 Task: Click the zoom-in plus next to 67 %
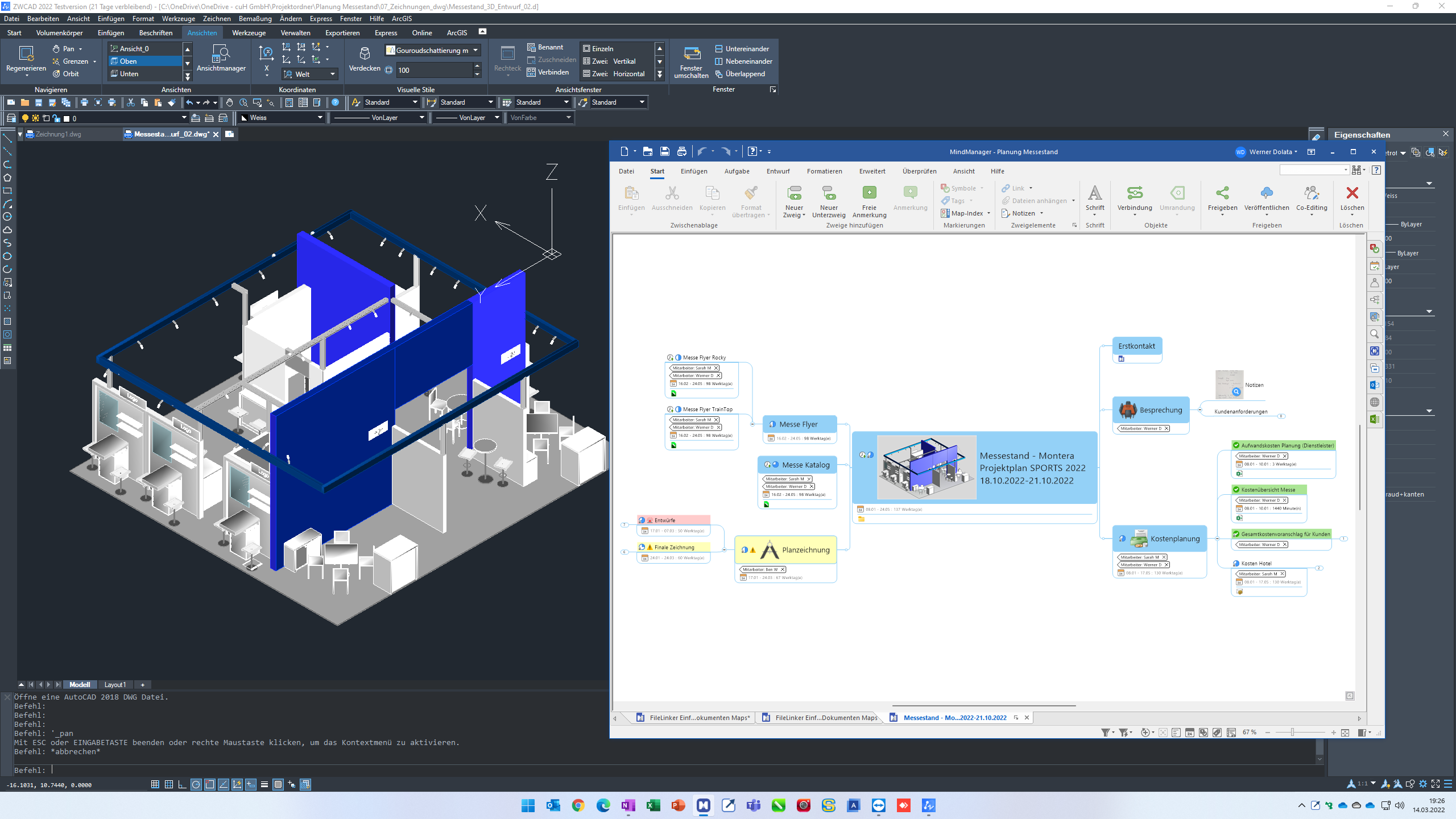tap(1333, 733)
